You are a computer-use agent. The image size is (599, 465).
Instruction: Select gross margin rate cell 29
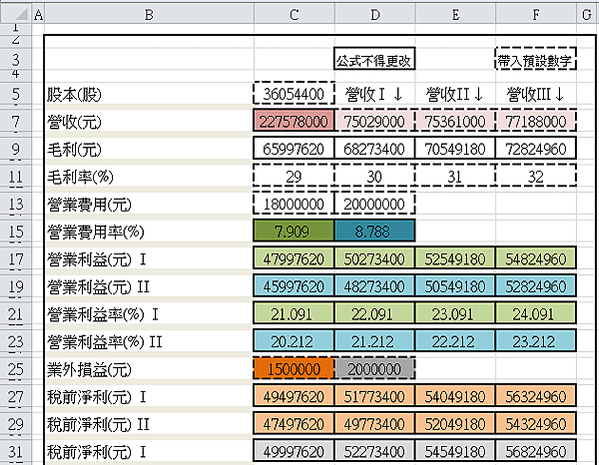point(294,177)
